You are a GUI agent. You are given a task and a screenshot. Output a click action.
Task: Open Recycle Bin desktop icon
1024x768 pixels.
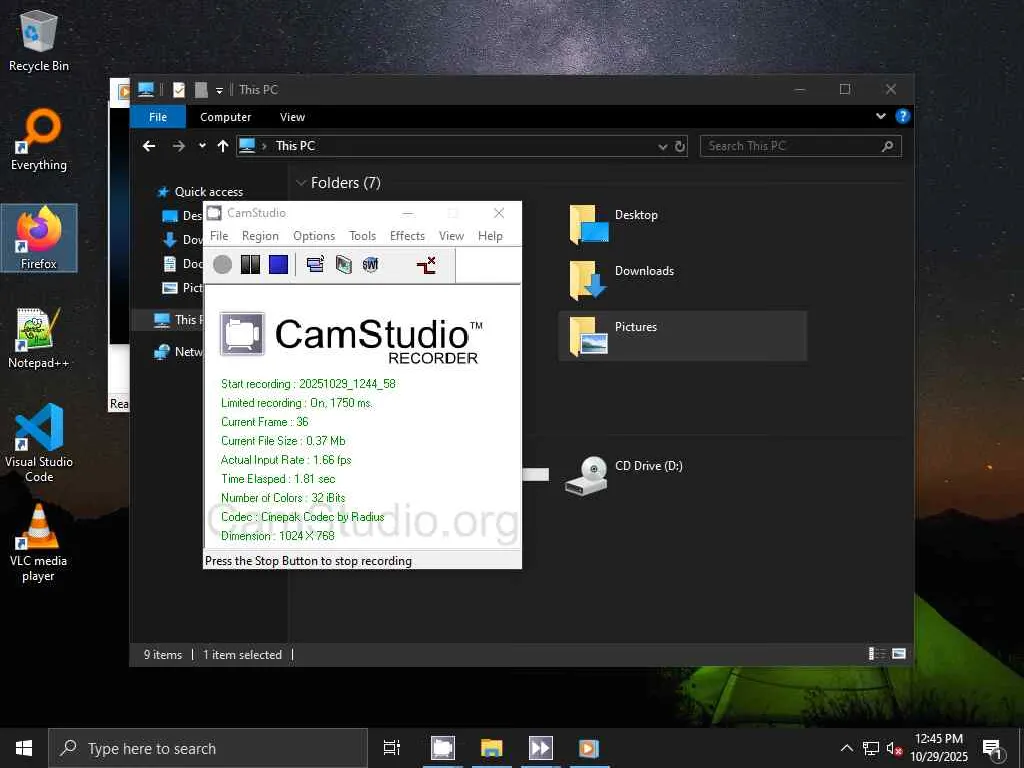tap(39, 41)
